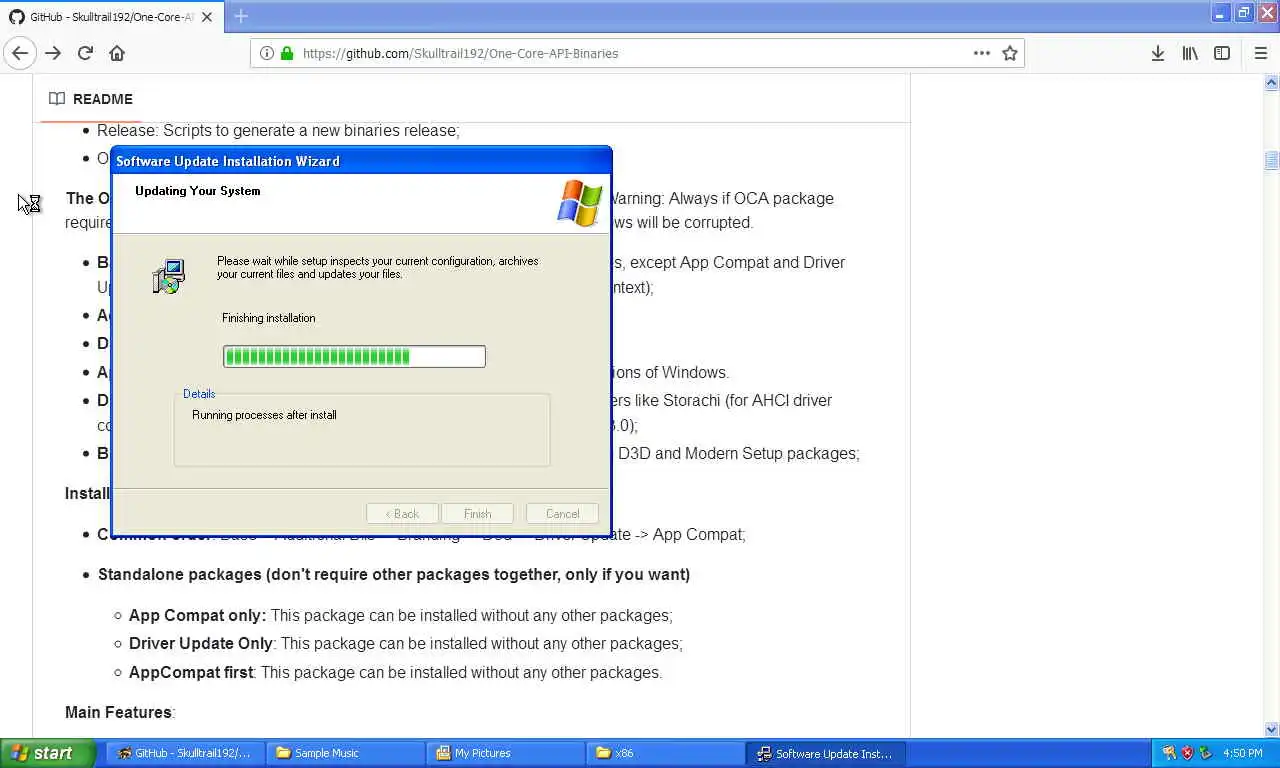Switch to x86 folder taskbar window
Image resolution: width=1280 pixels, height=768 pixels.
(663, 753)
